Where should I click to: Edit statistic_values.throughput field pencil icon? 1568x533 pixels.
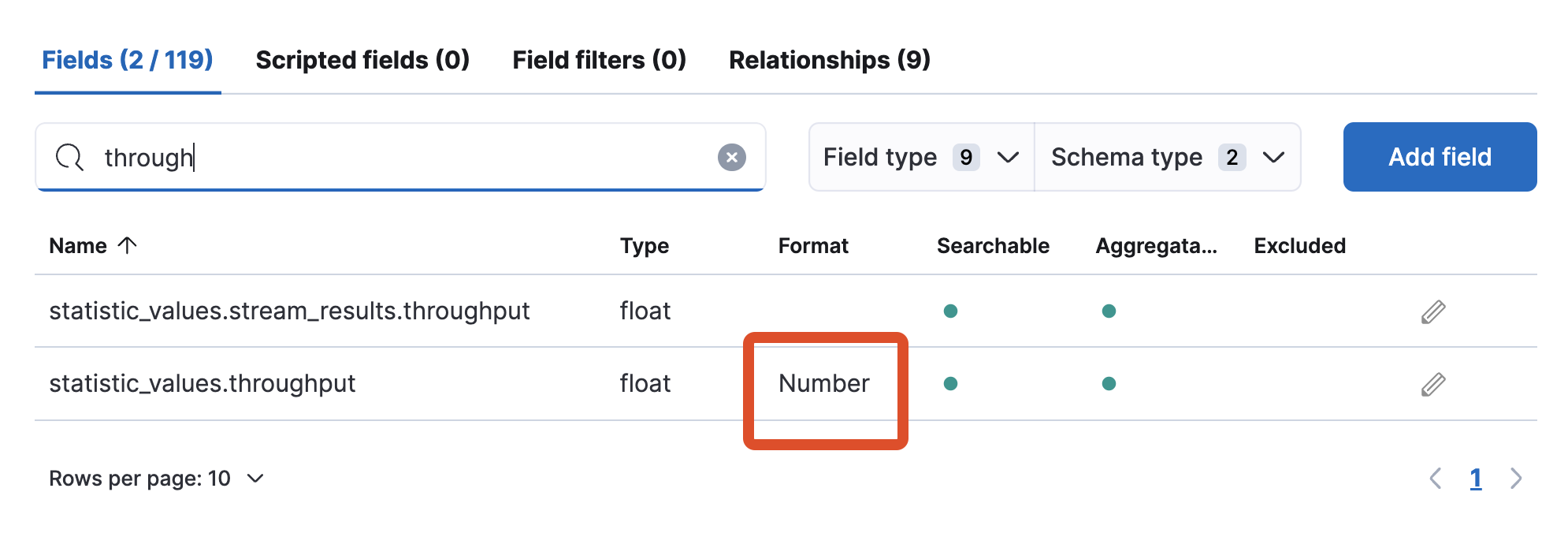click(x=1433, y=385)
